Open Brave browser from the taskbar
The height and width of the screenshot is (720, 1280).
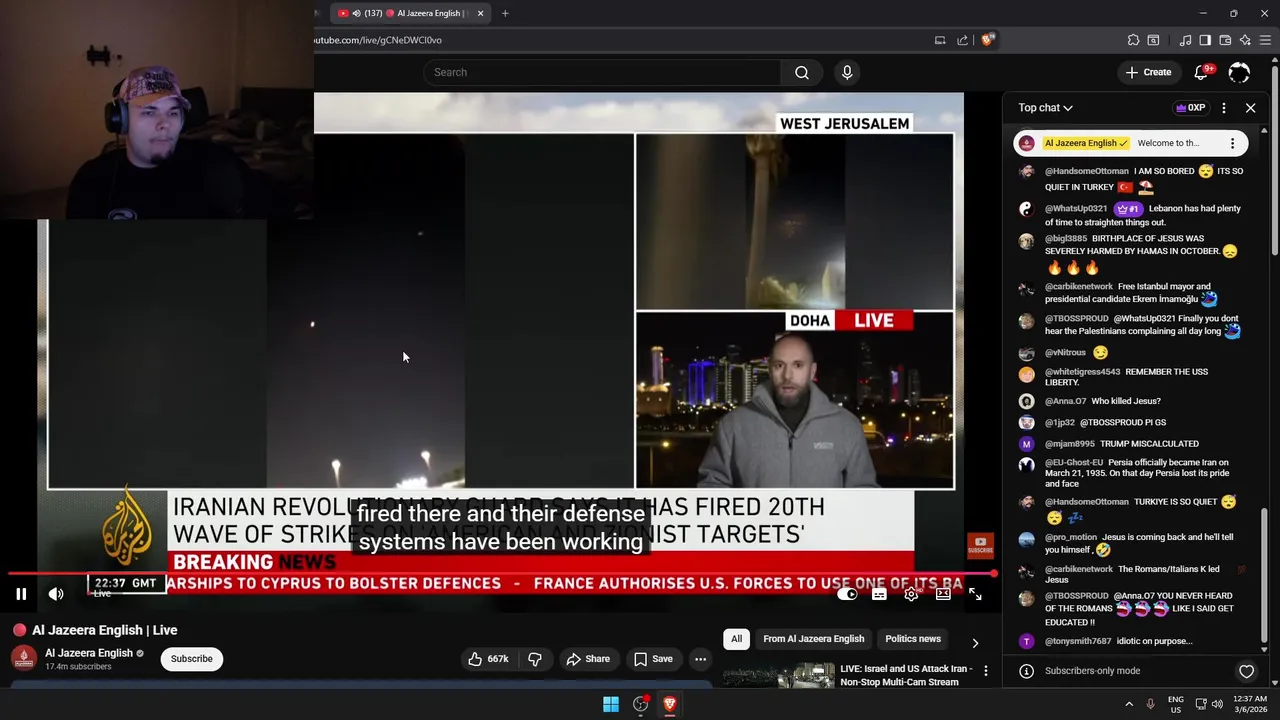670,704
